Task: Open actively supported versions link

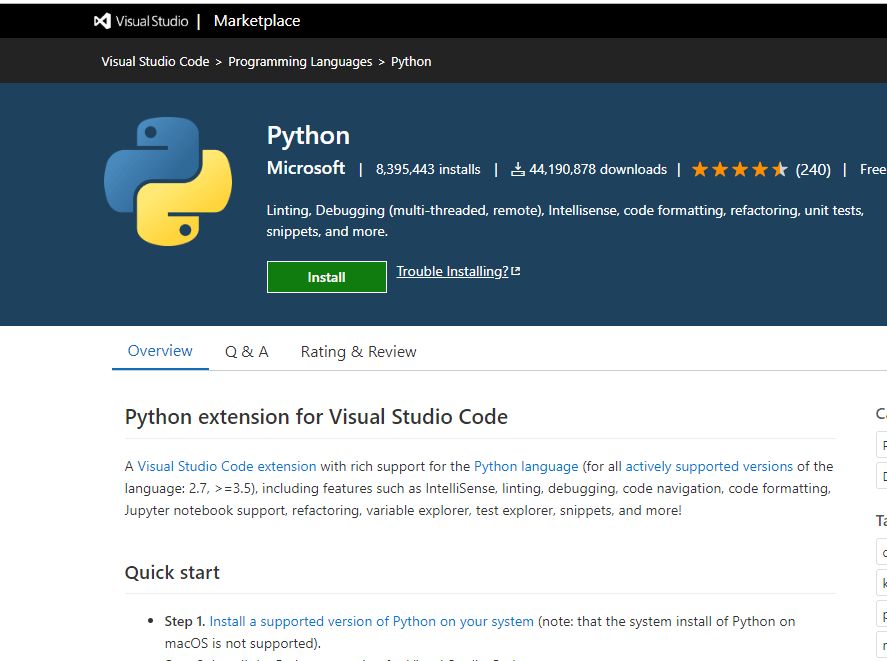Action: point(709,466)
